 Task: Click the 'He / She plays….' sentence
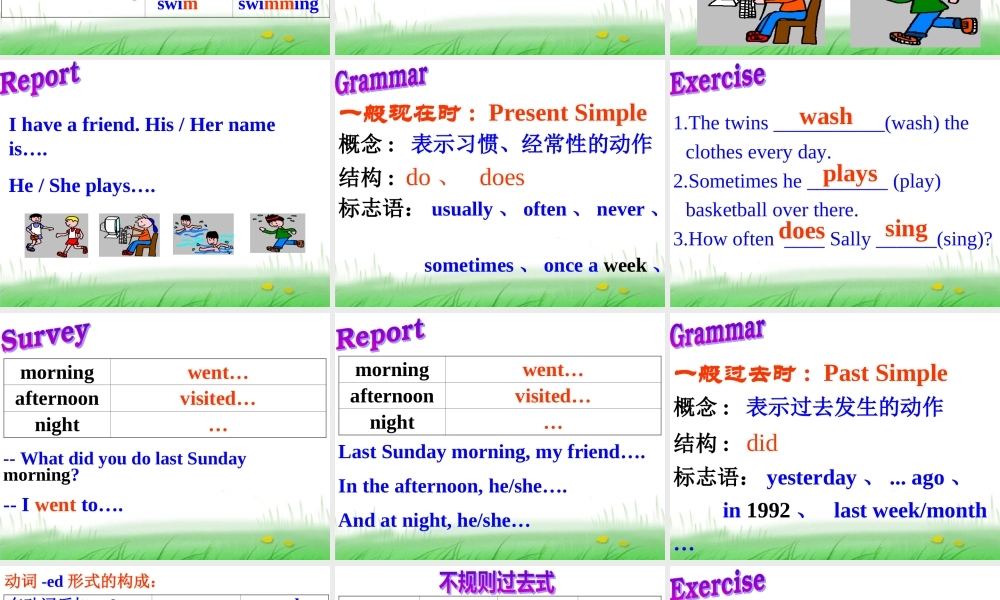coord(82,186)
